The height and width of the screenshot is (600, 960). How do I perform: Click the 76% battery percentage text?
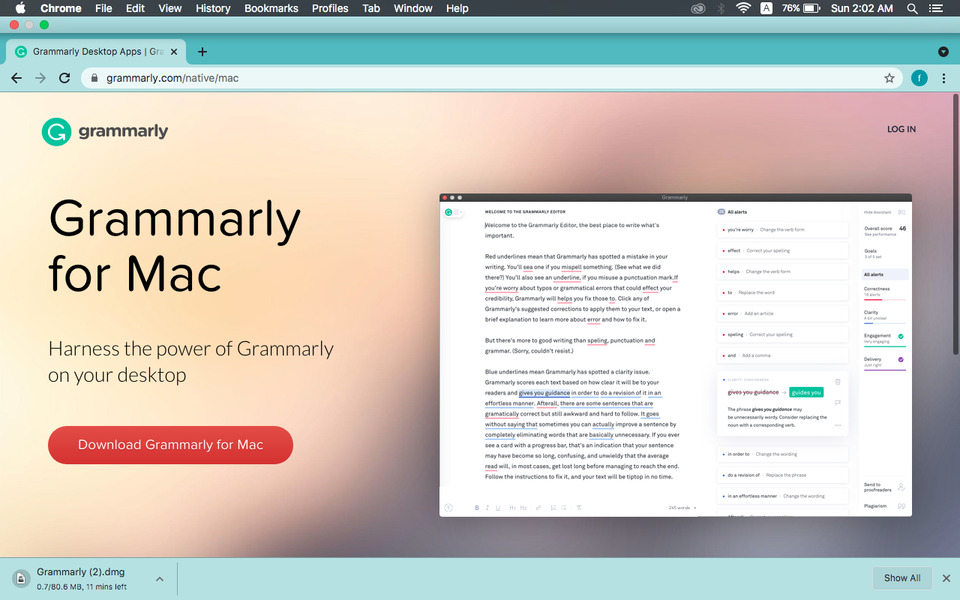click(x=790, y=8)
